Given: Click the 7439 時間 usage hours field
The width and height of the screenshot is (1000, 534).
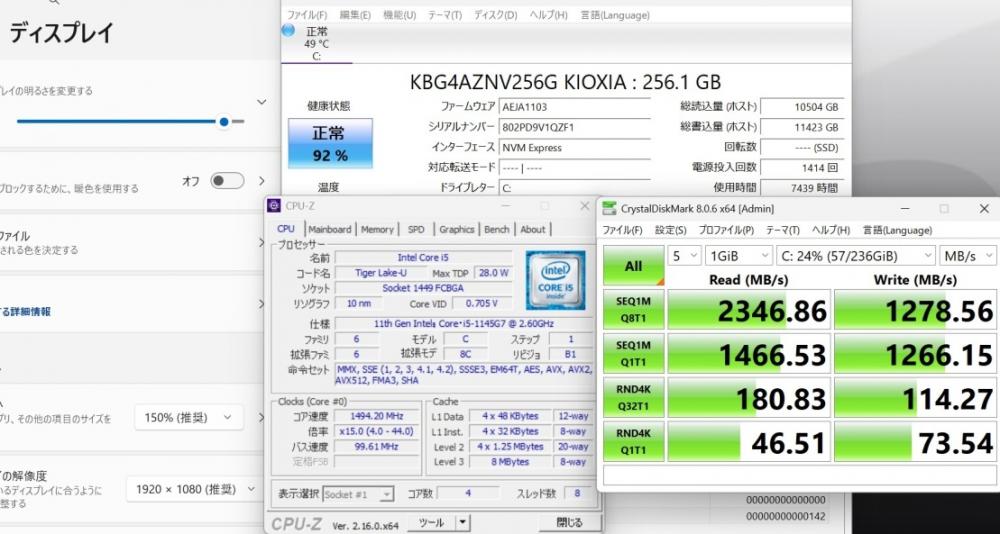Looking at the screenshot, I should click(x=802, y=188).
